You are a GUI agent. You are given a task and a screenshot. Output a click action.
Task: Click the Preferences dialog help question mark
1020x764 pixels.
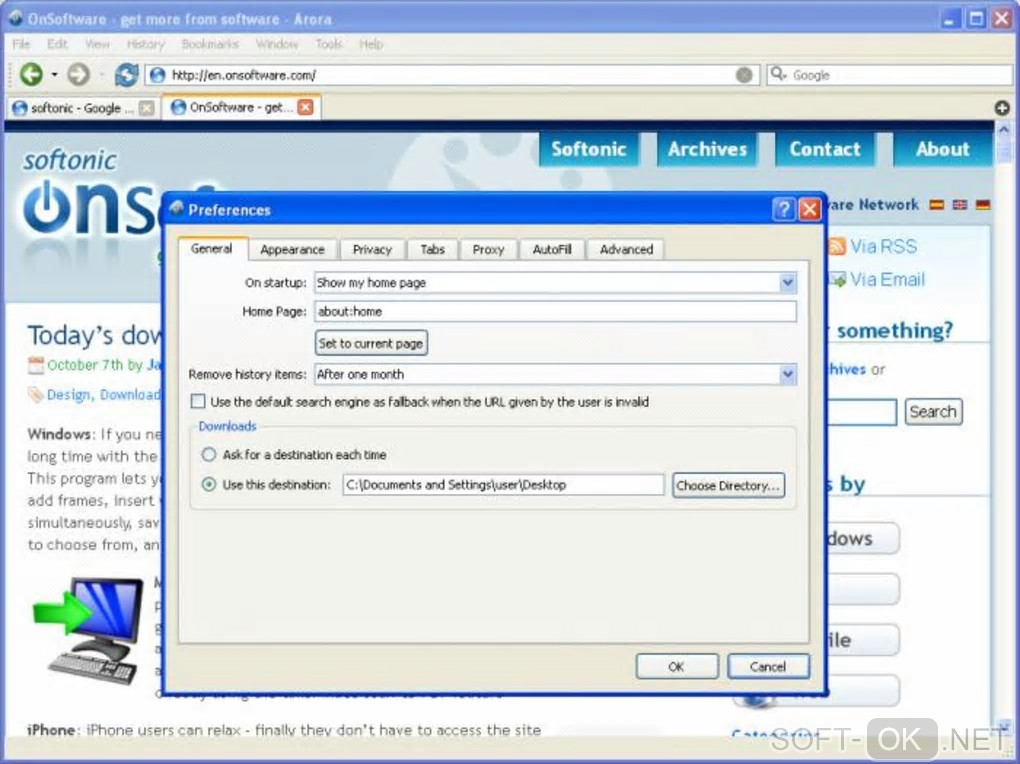pos(783,210)
